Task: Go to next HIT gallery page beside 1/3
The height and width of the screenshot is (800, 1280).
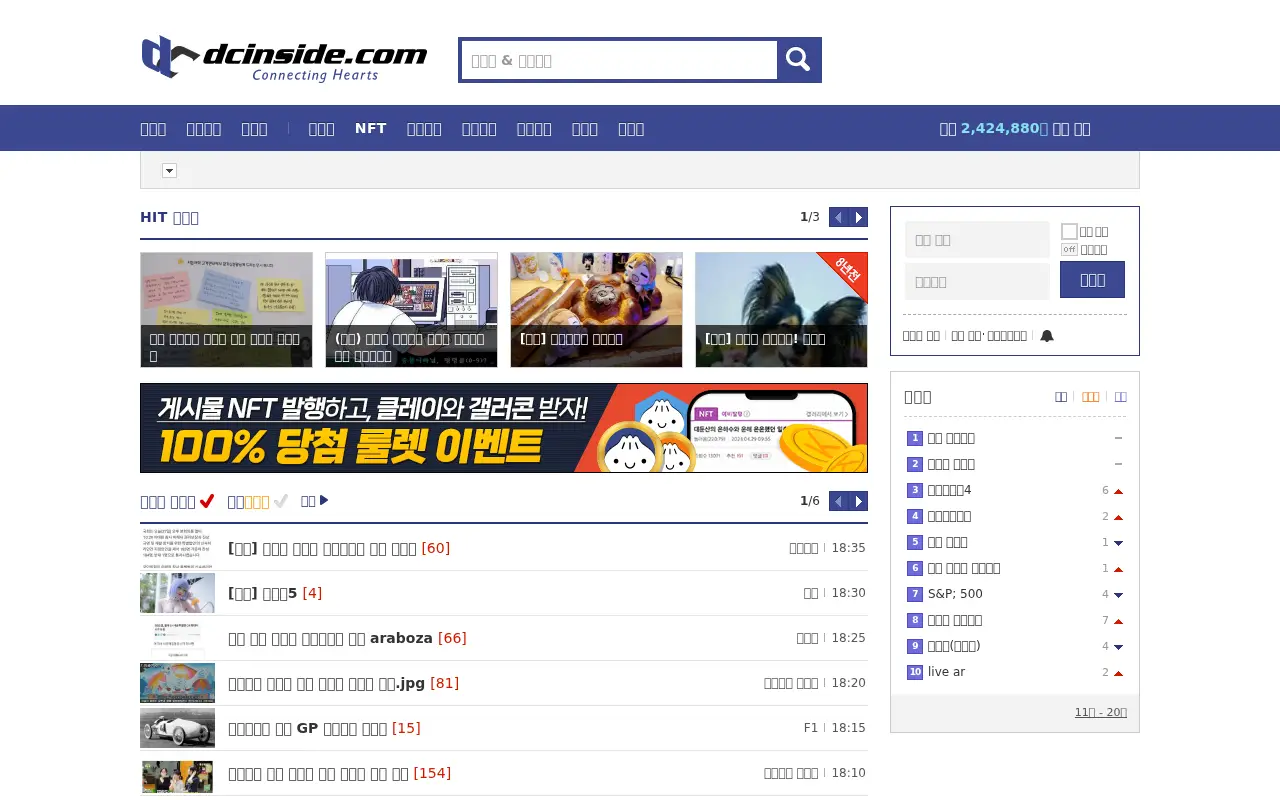Action: click(x=858, y=217)
